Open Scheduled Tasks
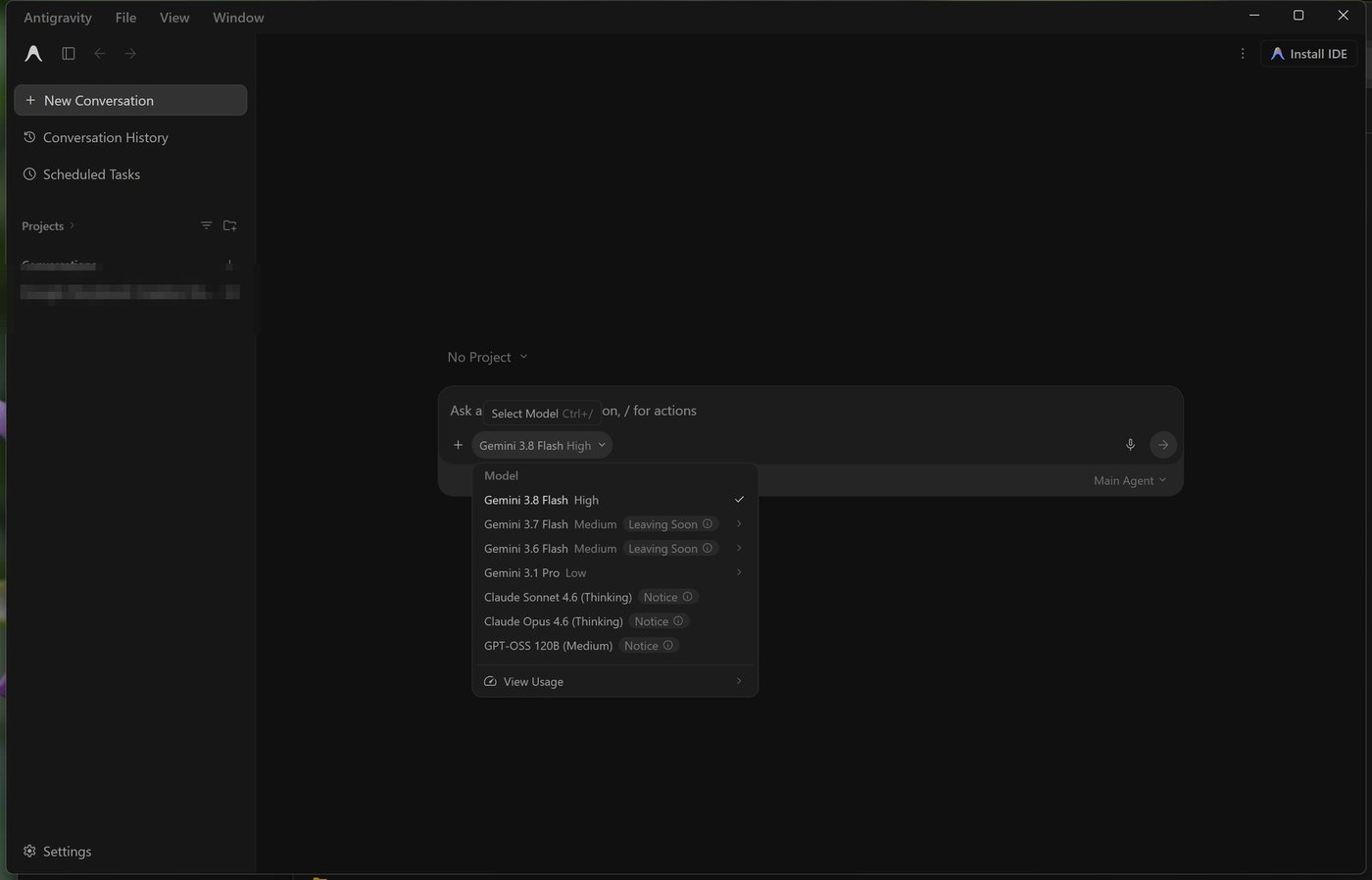The image size is (1372, 880). pyautogui.click(x=130, y=174)
